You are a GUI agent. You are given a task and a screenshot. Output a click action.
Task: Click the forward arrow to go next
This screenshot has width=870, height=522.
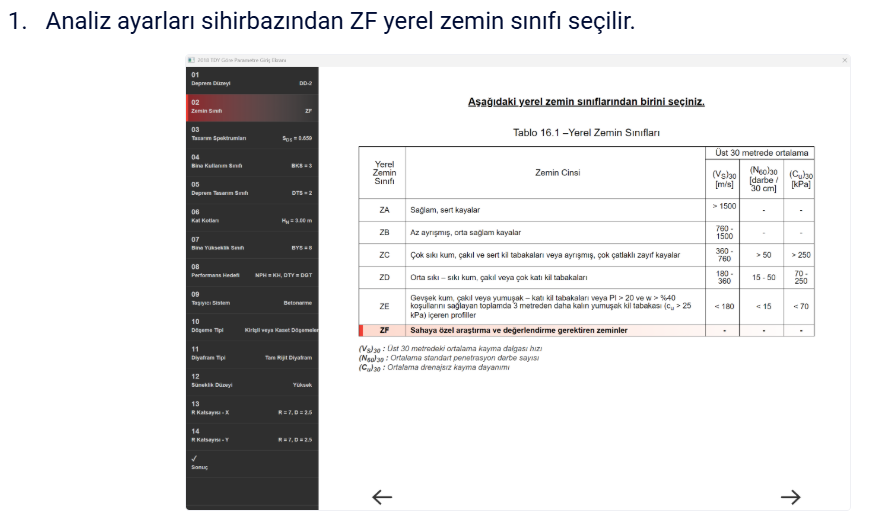790,497
